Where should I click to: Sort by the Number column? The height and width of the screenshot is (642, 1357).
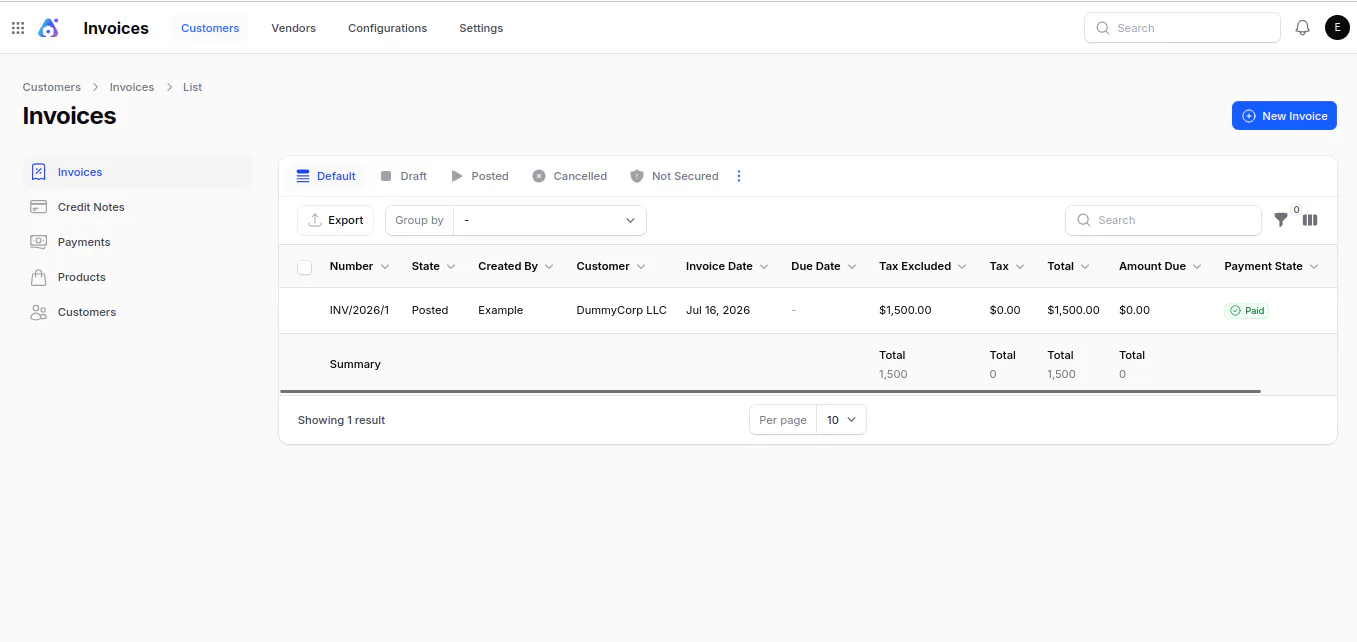click(359, 266)
